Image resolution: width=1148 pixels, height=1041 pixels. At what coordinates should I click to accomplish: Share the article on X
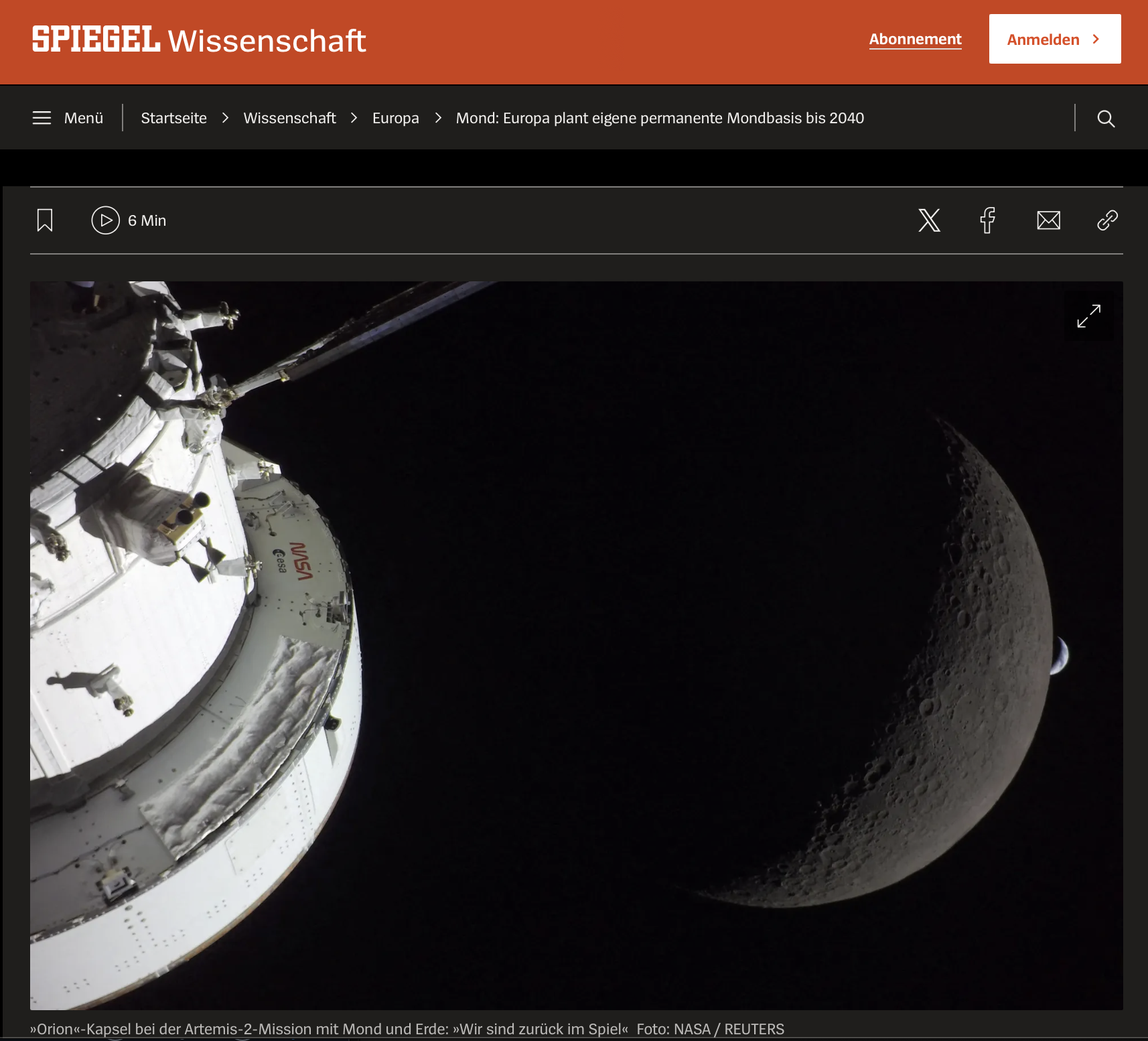(929, 220)
